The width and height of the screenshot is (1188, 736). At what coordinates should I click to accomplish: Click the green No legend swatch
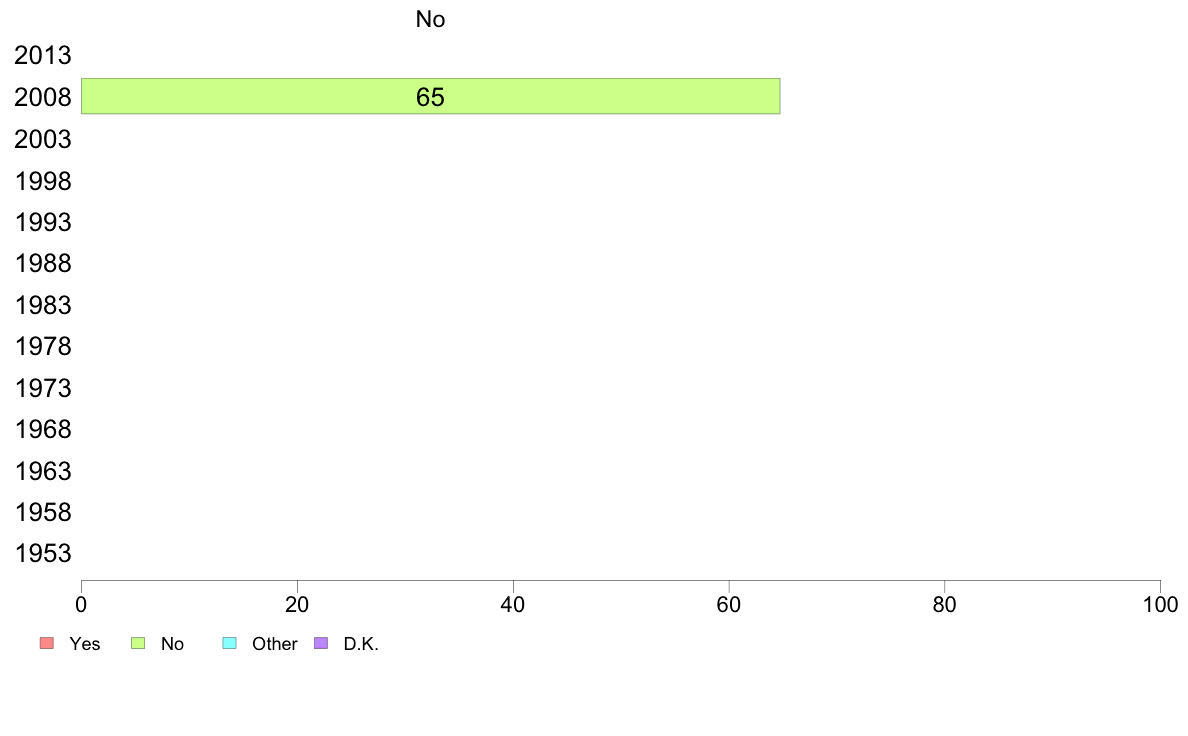tap(138, 643)
